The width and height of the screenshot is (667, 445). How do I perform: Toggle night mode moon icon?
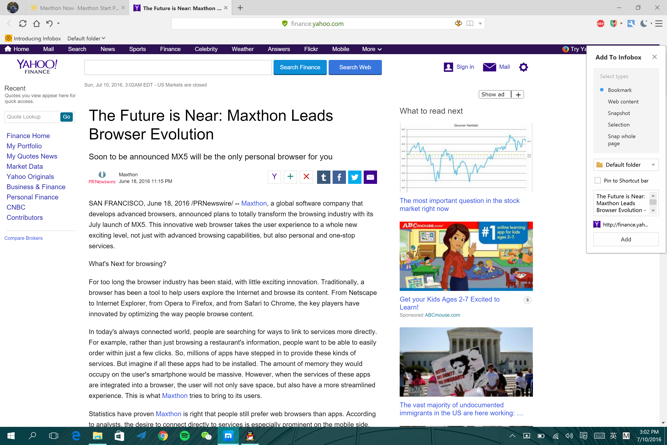click(x=643, y=24)
